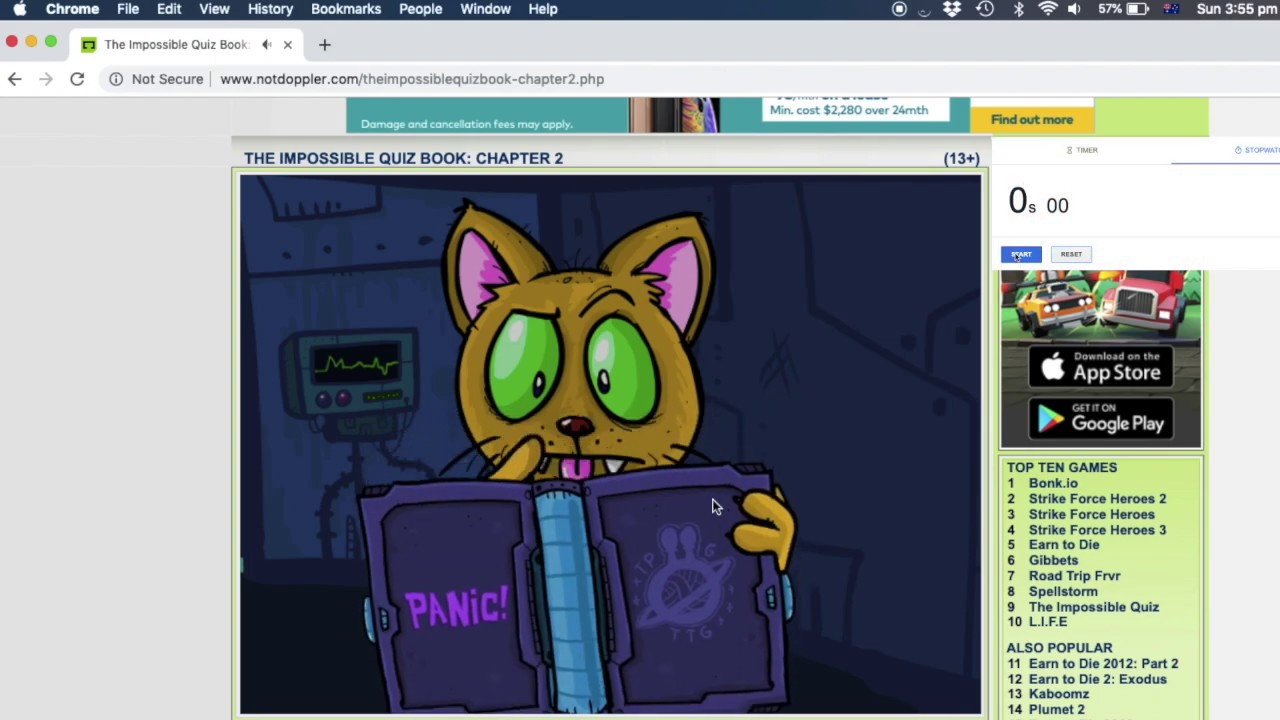1280x720 pixels.
Task: Open Strike Force Heroes 2 link
Action: (x=1097, y=499)
